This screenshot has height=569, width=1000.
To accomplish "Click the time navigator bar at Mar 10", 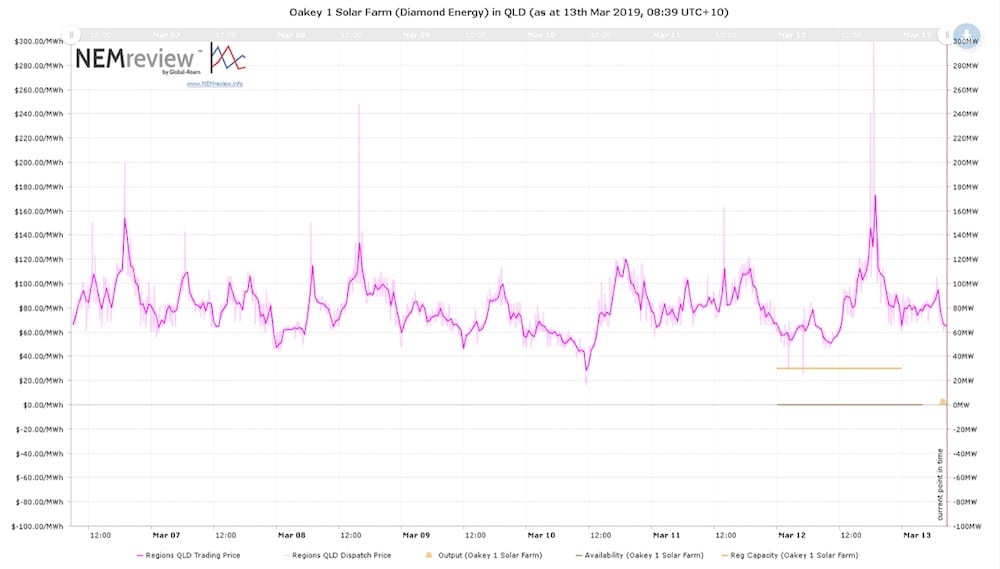I will pos(541,34).
